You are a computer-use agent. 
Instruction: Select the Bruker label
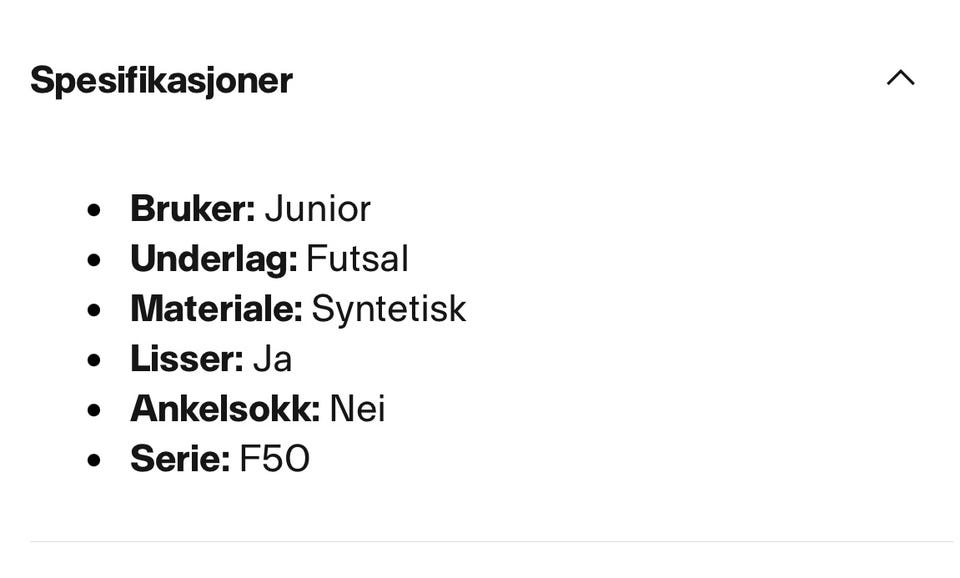[x=193, y=209]
